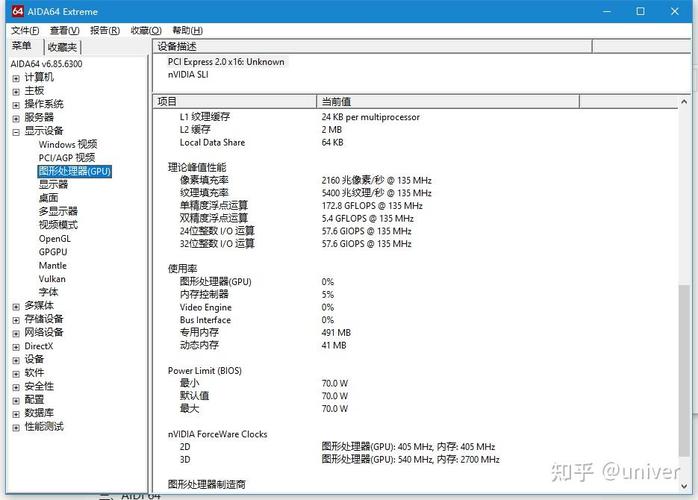Expand the 操作系统 tree node
698x500 pixels.
pos(16,105)
